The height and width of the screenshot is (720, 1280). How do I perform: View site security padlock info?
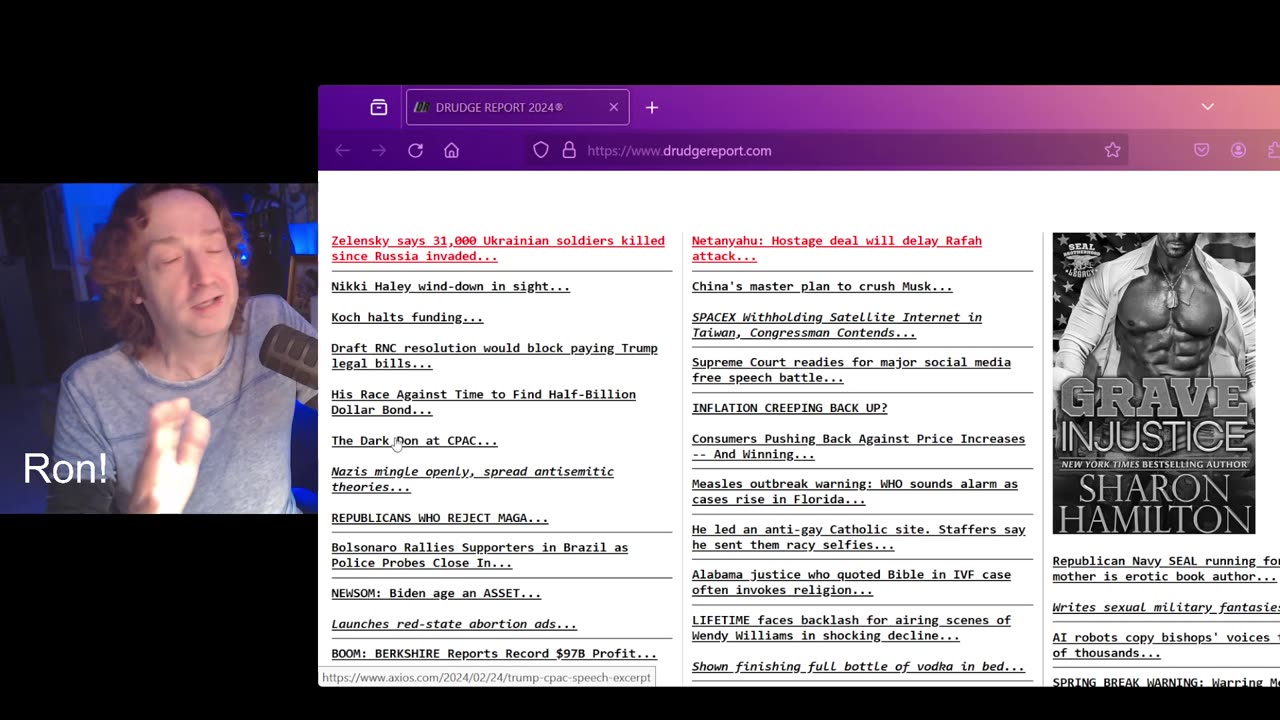569,150
